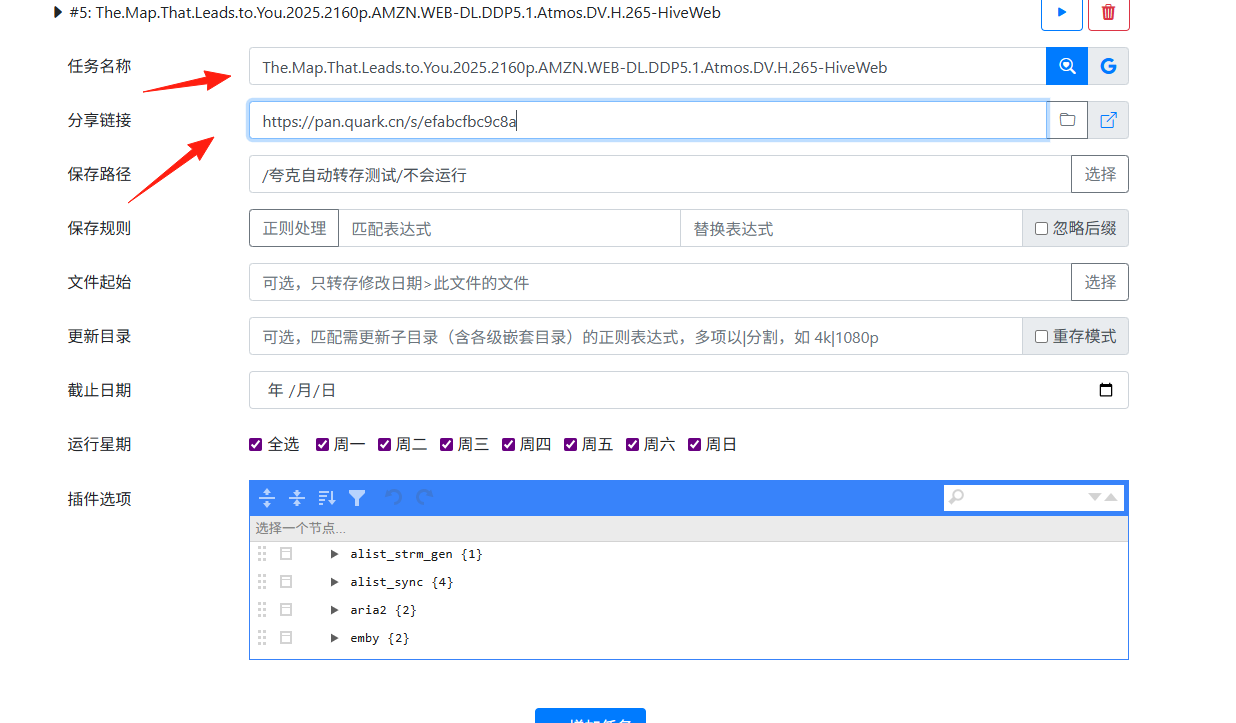Collapse the task #5 header triangle
Image resolution: width=1236 pixels, height=723 pixels.
coord(58,13)
